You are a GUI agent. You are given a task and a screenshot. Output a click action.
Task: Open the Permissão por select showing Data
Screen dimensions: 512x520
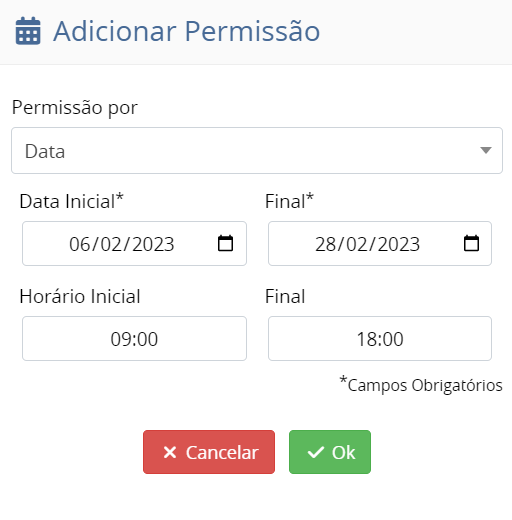[257, 150]
